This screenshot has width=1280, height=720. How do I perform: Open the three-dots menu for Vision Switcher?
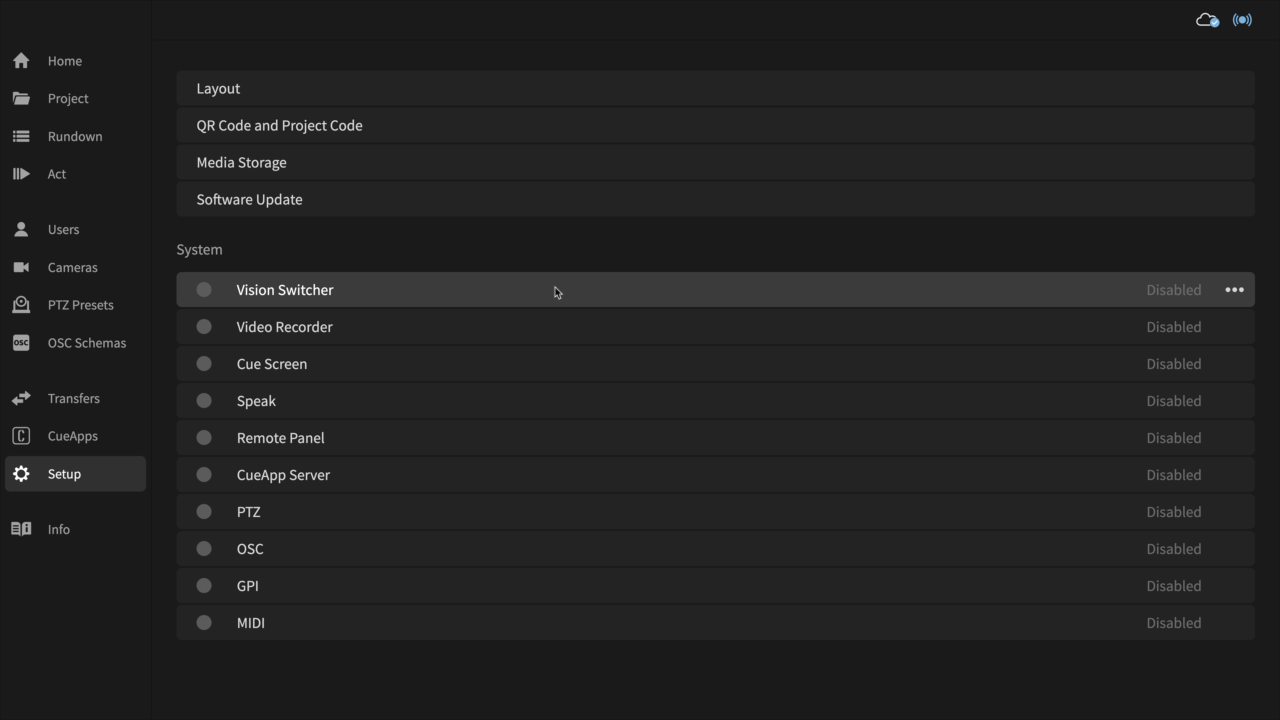[x=1235, y=290]
